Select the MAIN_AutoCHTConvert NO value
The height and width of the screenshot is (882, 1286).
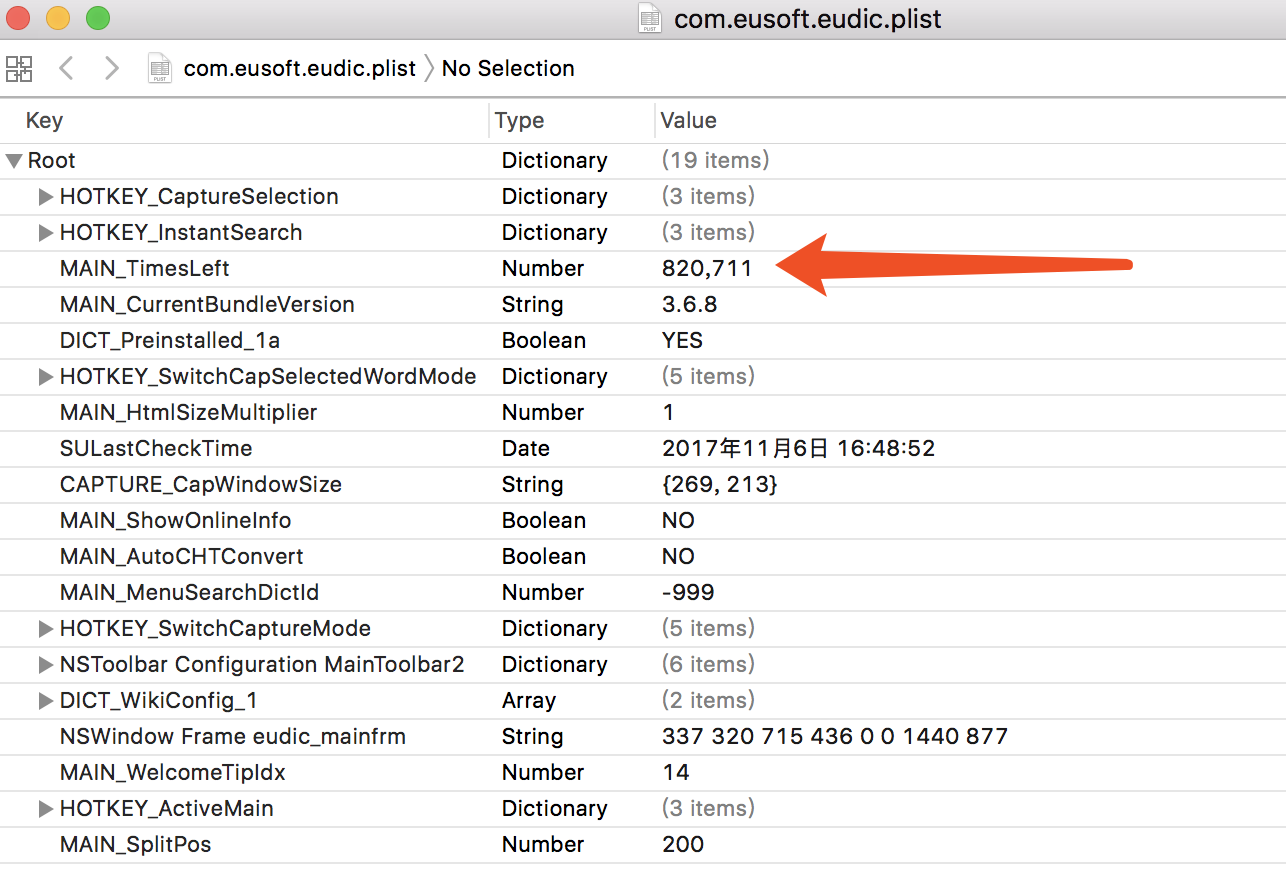point(678,556)
